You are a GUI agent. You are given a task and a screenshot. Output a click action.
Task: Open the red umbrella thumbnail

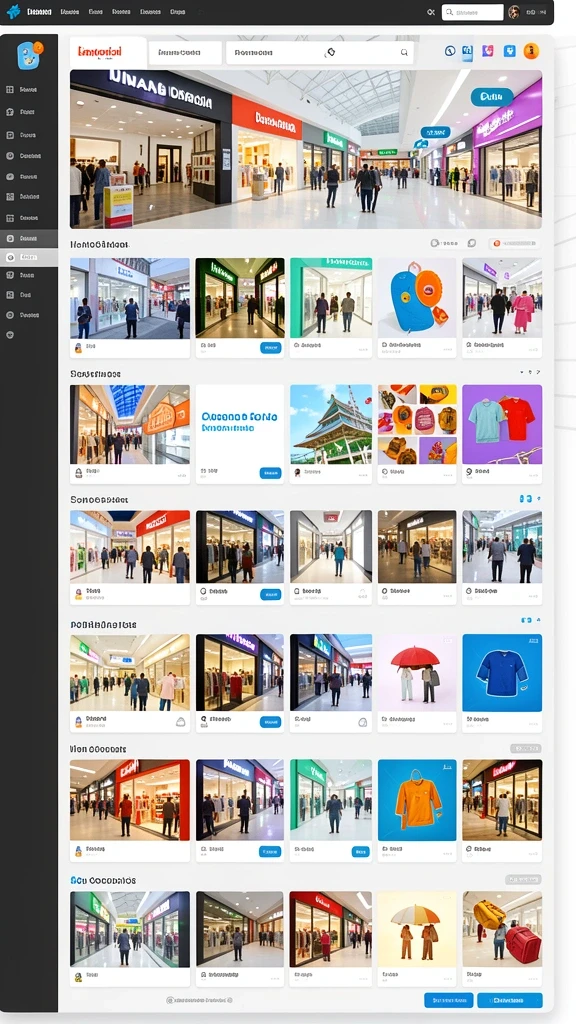[417, 673]
